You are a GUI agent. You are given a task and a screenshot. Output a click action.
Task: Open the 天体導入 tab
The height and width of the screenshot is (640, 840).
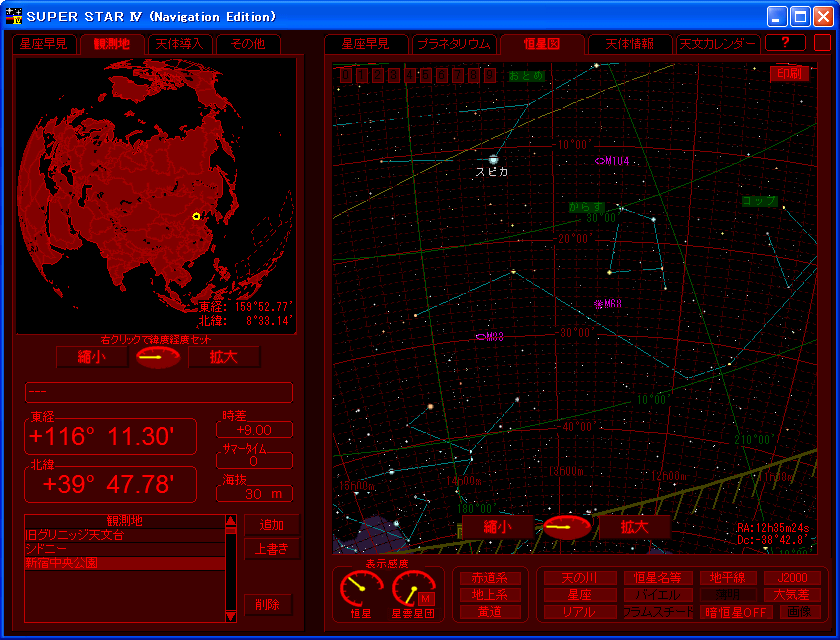pyautogui.click(x=179, y=44)
